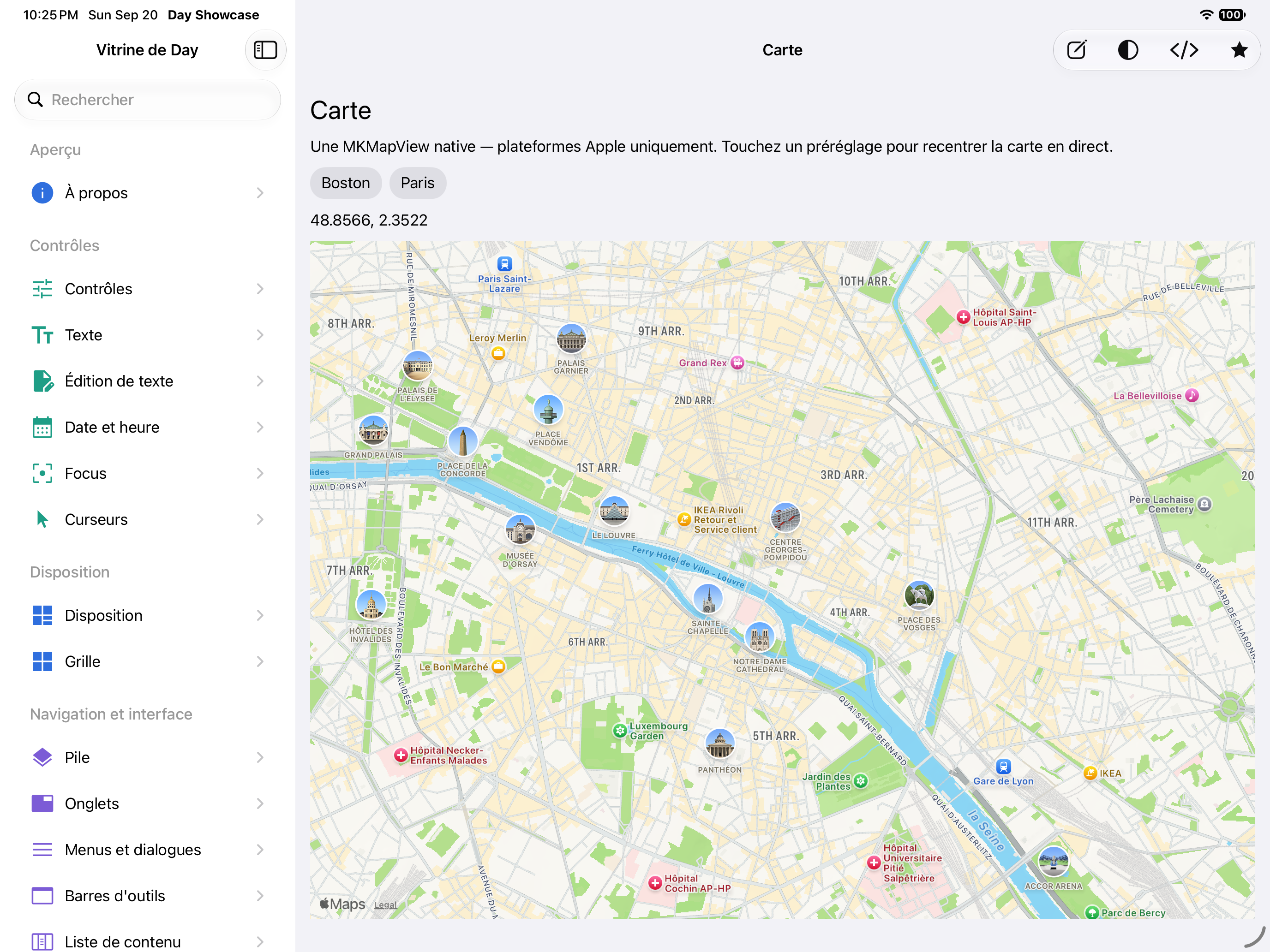Toggle the sidebar panel icon
Screen dimensions: 1270x952
click(x=265, y=50)
